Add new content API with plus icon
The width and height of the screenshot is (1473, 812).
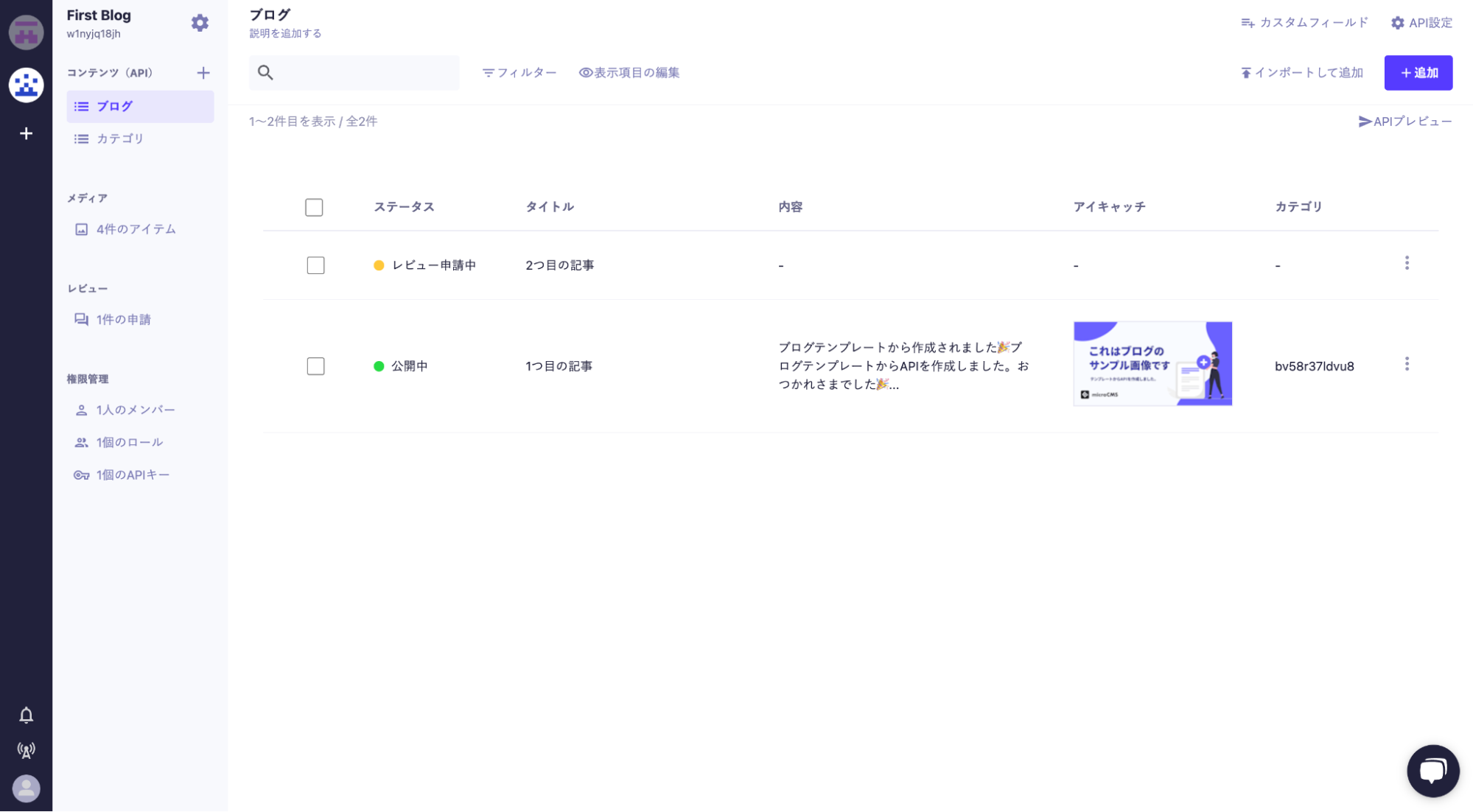click(203, 73)
